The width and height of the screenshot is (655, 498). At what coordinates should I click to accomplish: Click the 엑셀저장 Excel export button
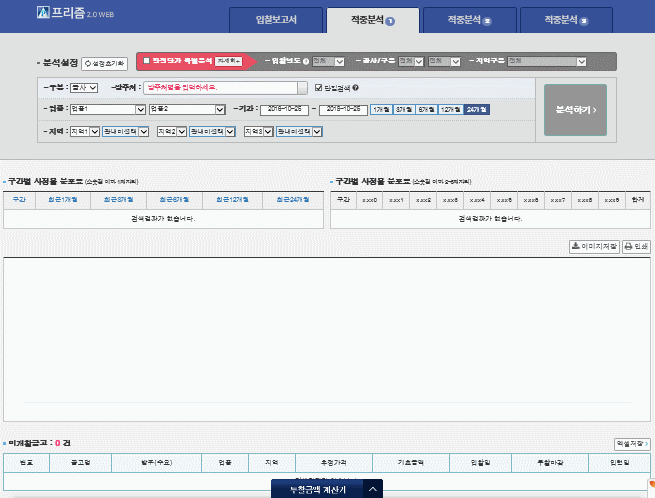(x=632, y=444)
